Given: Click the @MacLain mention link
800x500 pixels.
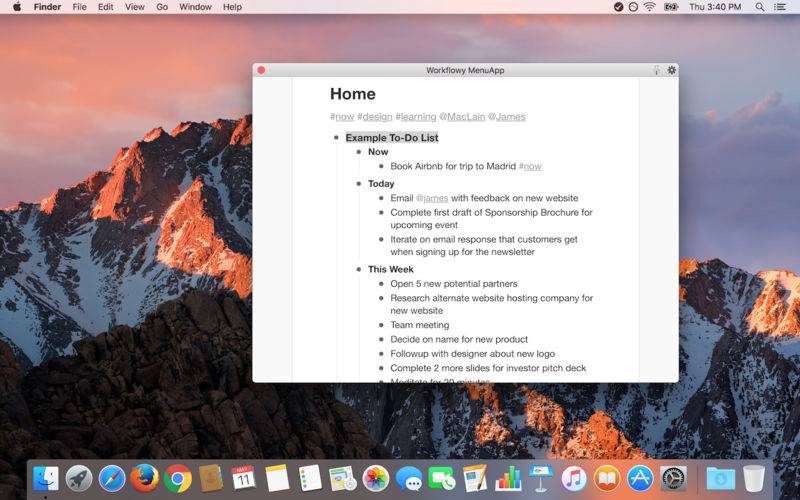Looking at the screenshot, I should coord(462,117).
